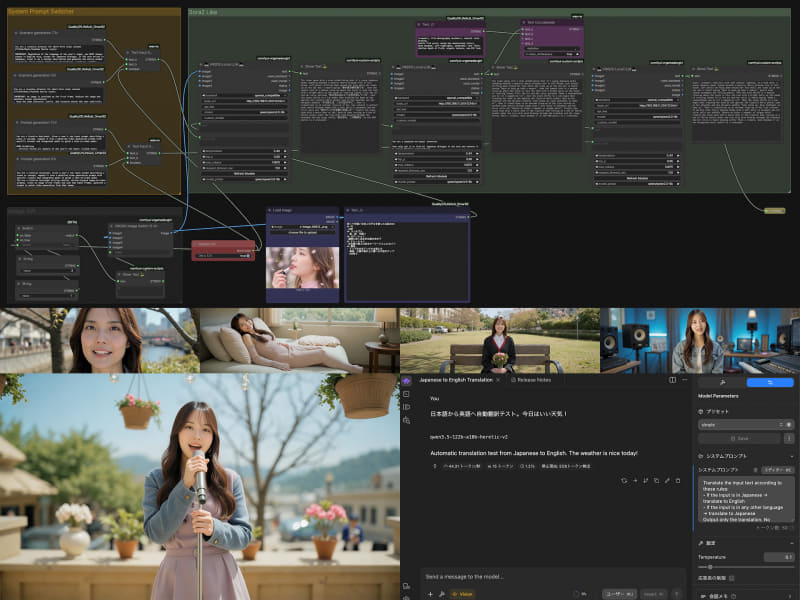Screen dimensions: 800x600
Task: Click the delete message trash icon
Action: click(x=678, y=481)
